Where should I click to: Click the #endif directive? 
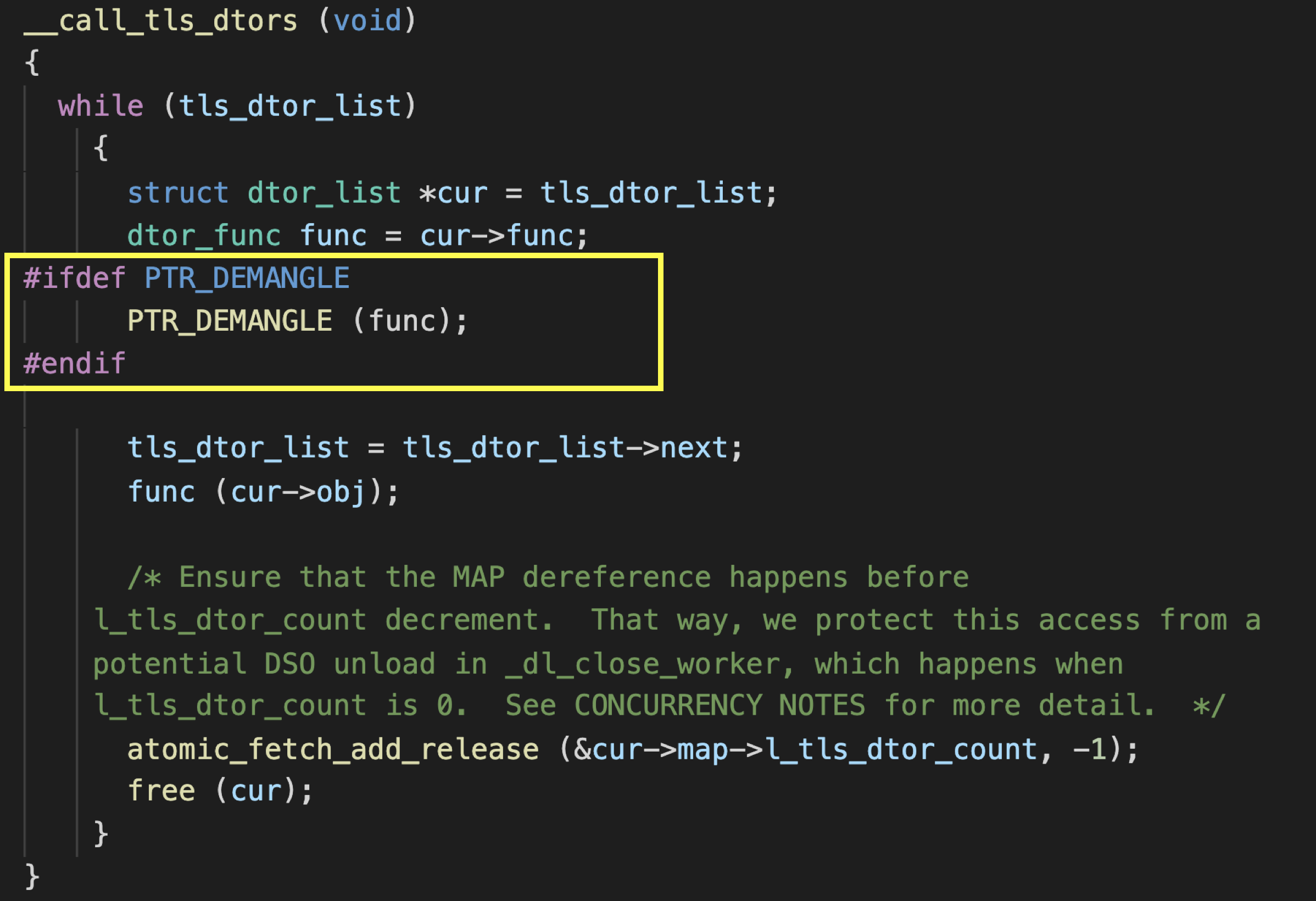coord(74,364)
